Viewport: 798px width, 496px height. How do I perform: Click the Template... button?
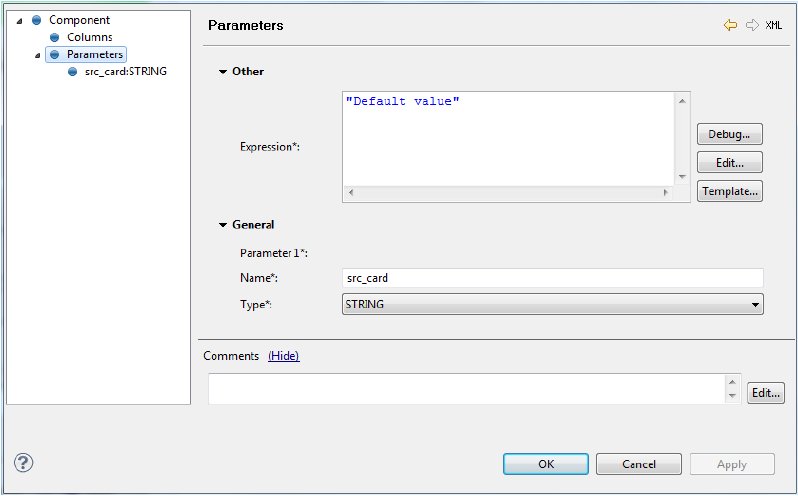(729, 191)
